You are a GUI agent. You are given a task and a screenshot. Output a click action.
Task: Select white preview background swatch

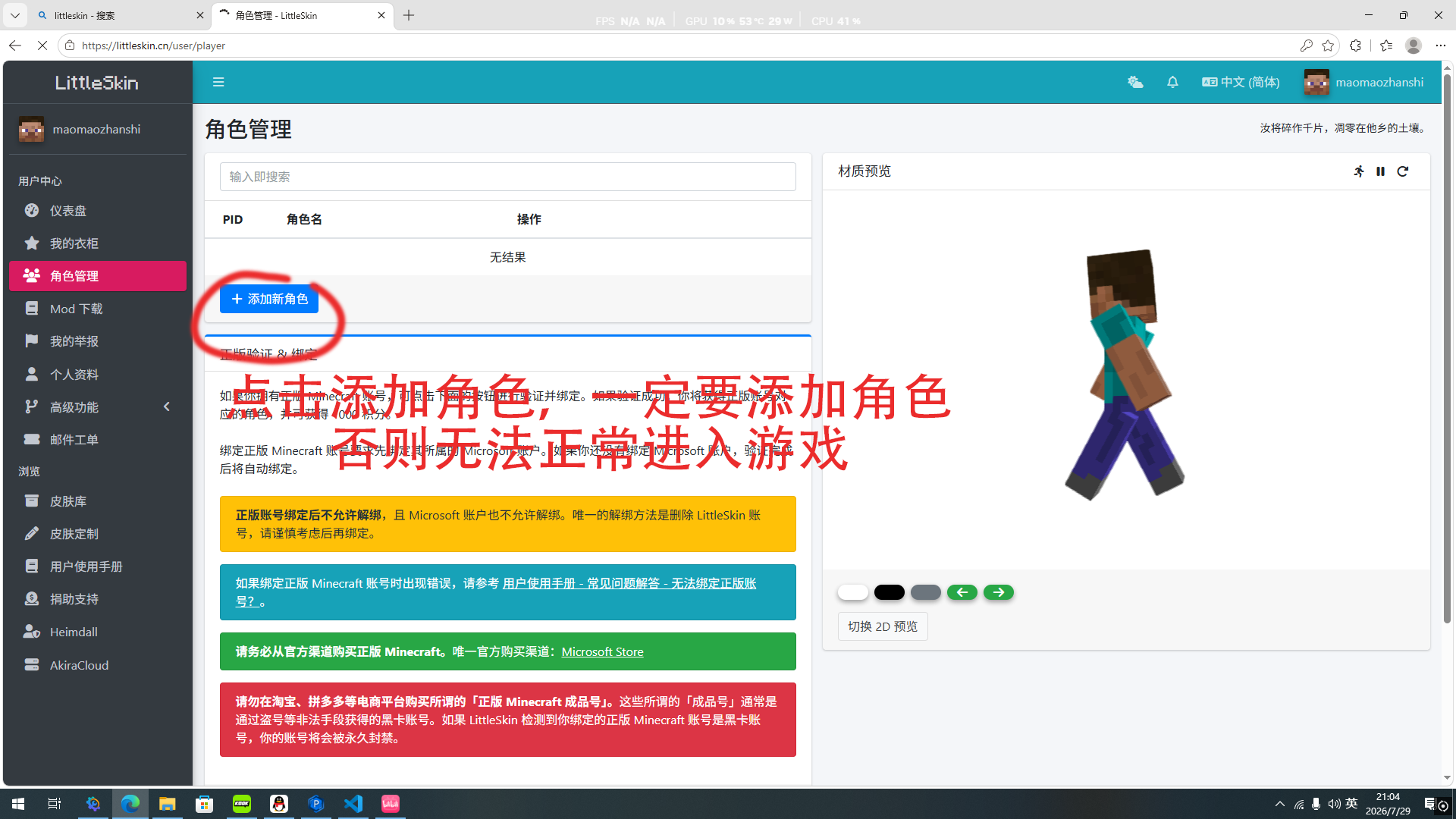[853, 592]
